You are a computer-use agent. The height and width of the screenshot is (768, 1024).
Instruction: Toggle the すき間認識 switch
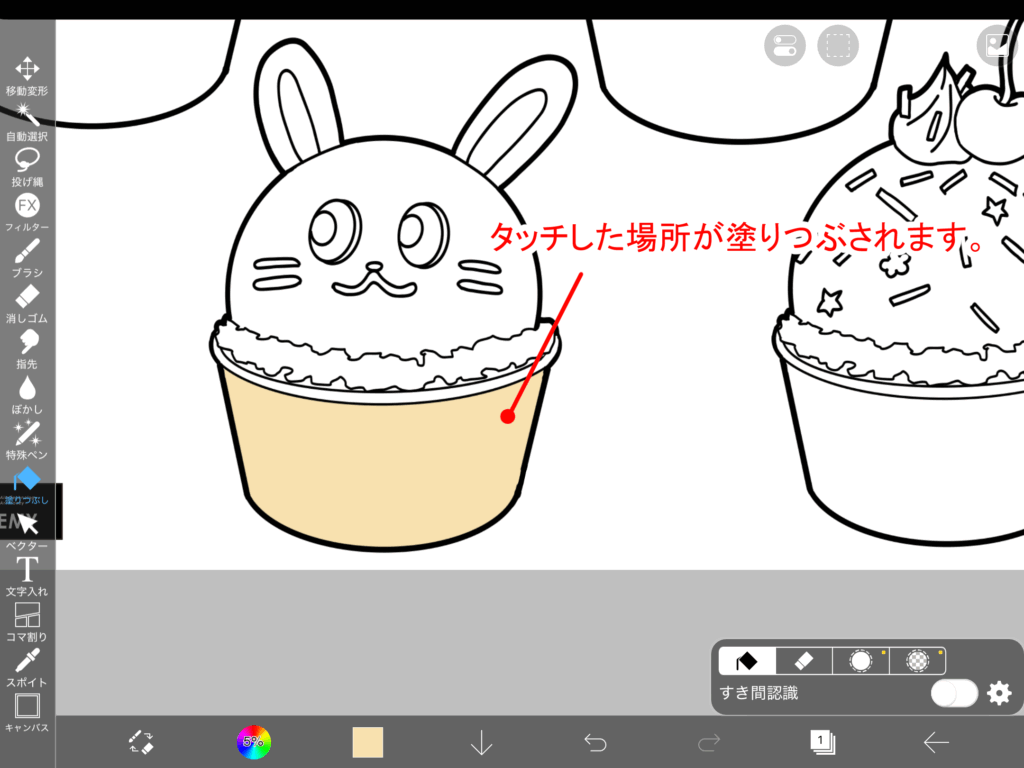tap(953, 693)
